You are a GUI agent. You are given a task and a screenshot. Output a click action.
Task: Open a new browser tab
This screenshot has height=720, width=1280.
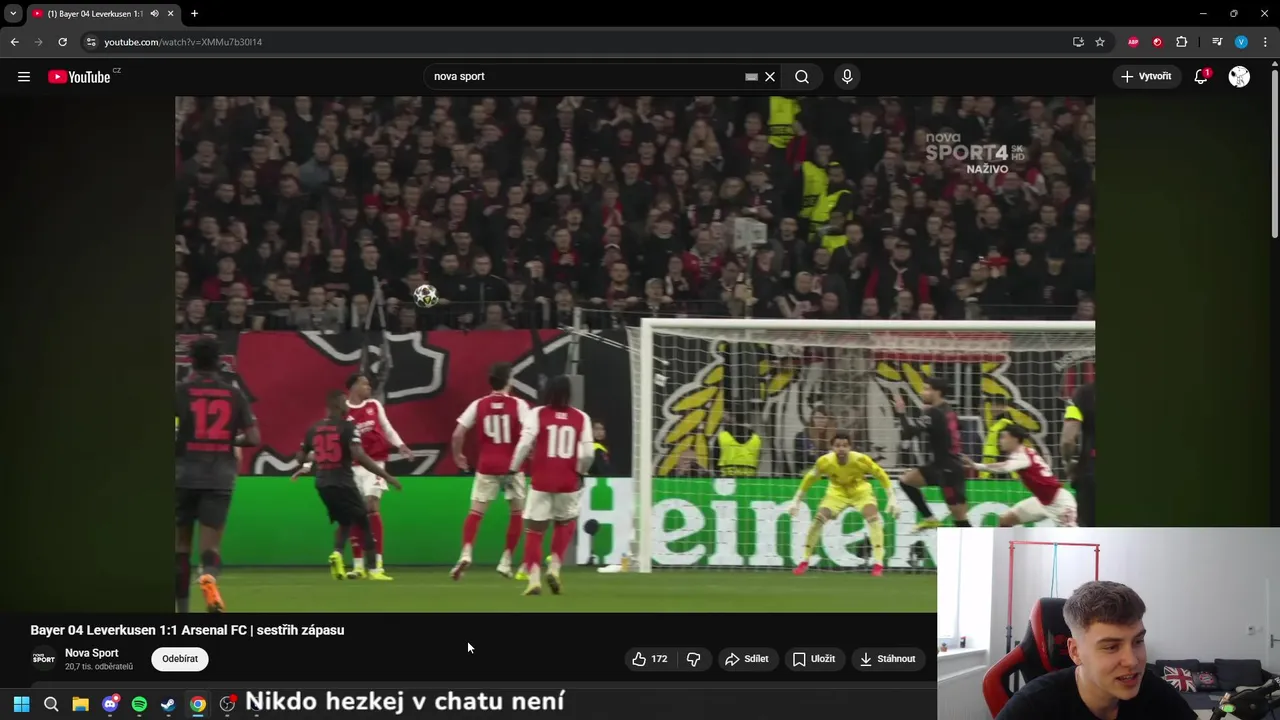click(194, 13)
